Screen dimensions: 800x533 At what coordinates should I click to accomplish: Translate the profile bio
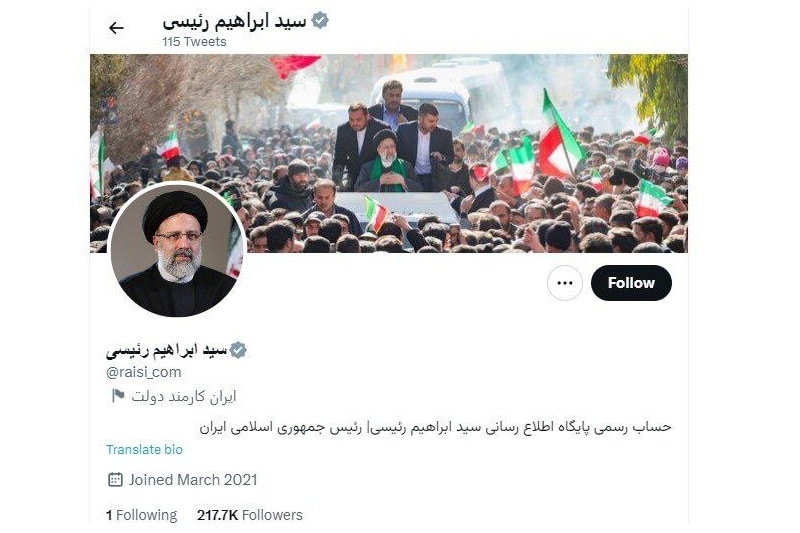(x=144, y=449)
